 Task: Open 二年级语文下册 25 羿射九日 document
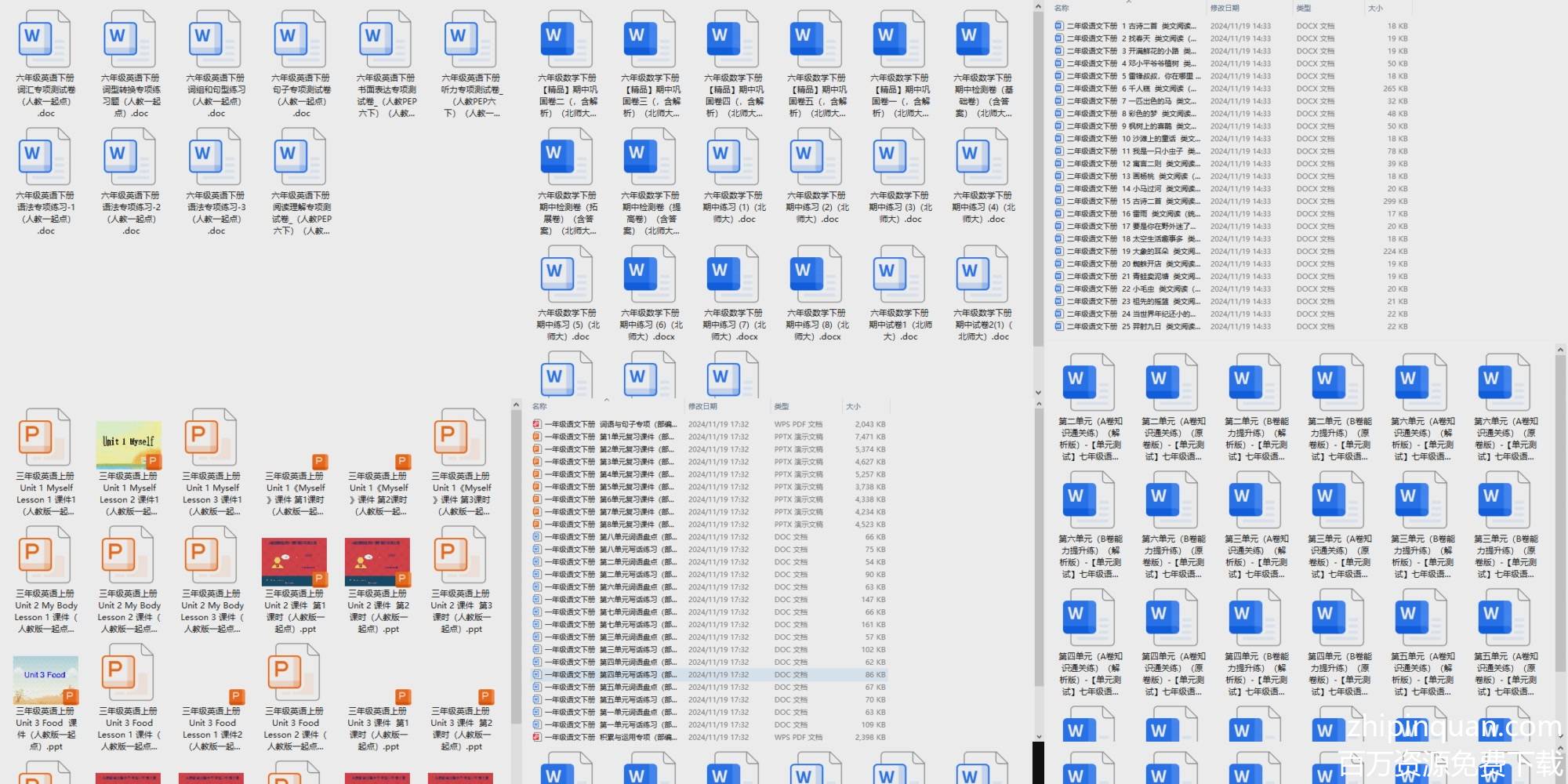[x=1129, y=327]
